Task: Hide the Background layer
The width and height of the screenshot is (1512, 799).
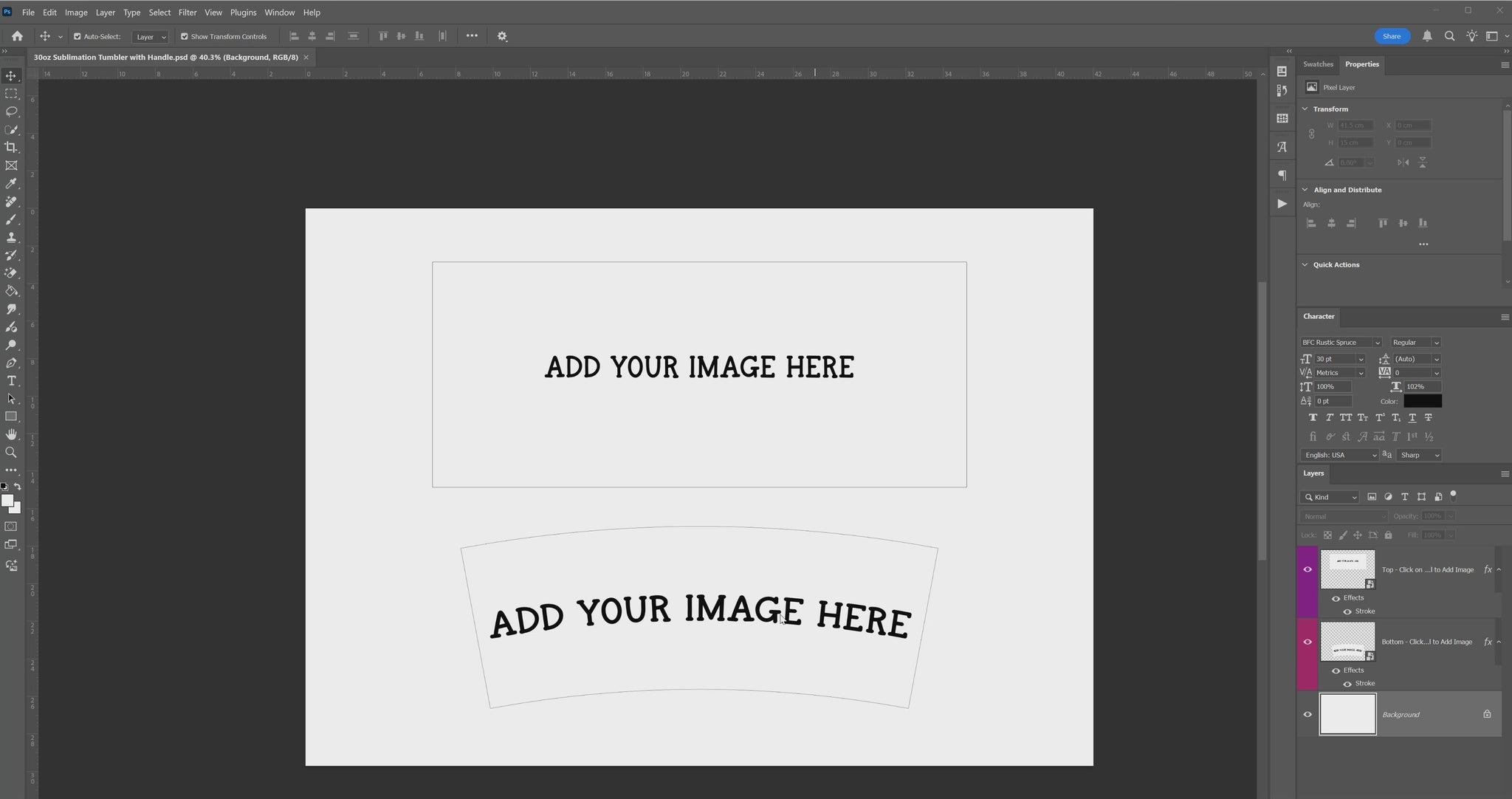Action: [x=1307, y=714]
